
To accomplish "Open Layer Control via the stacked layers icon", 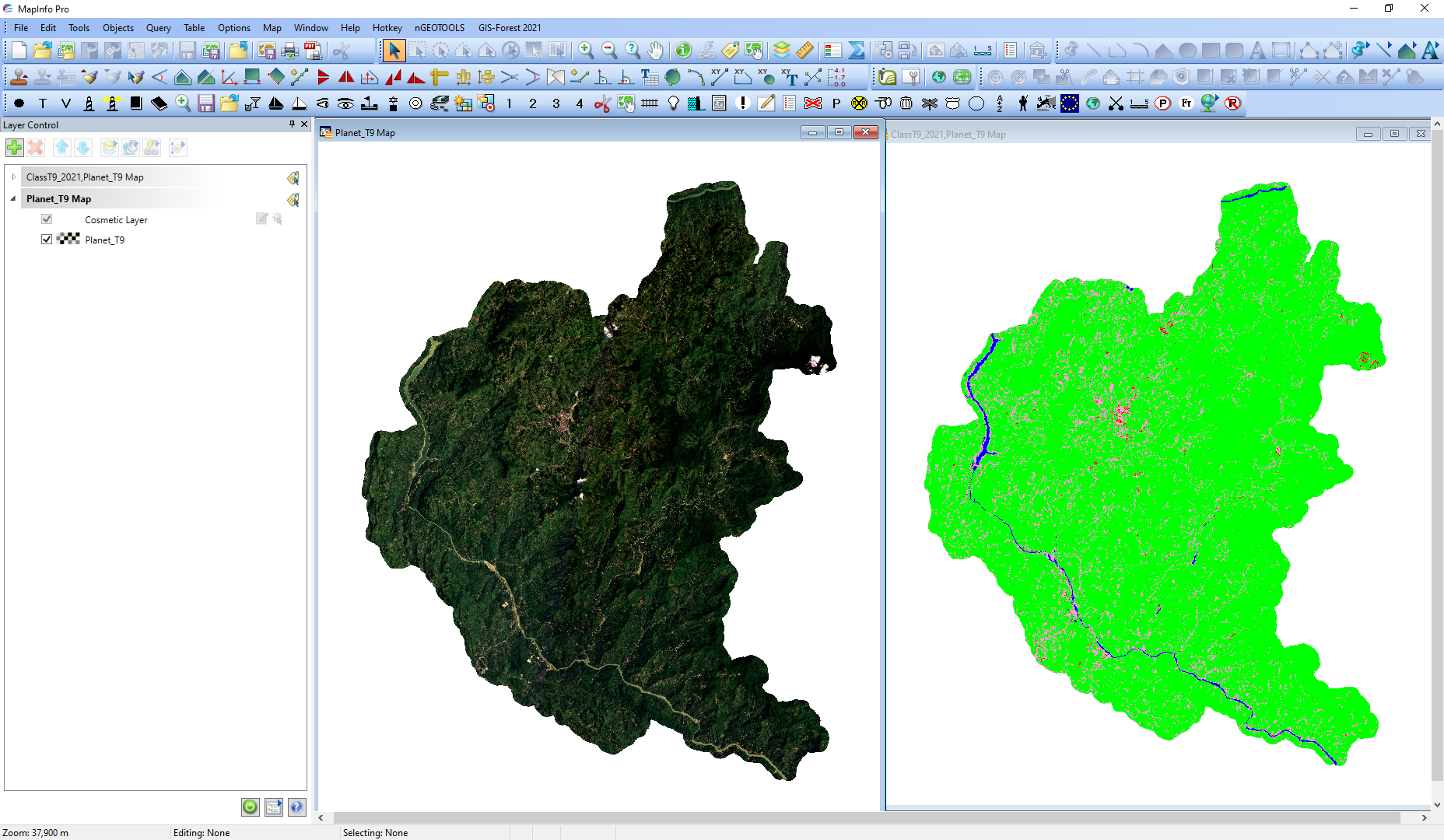I will coord(782,51).
